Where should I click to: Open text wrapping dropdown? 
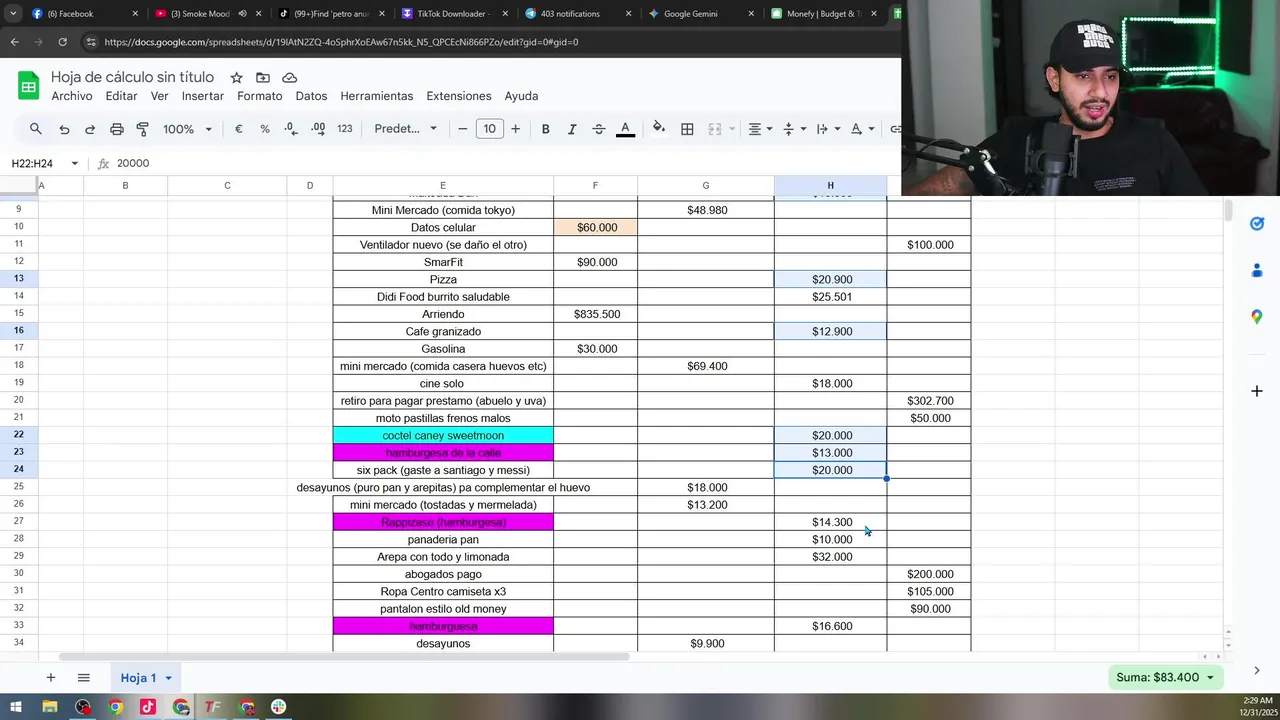(827, 129)
